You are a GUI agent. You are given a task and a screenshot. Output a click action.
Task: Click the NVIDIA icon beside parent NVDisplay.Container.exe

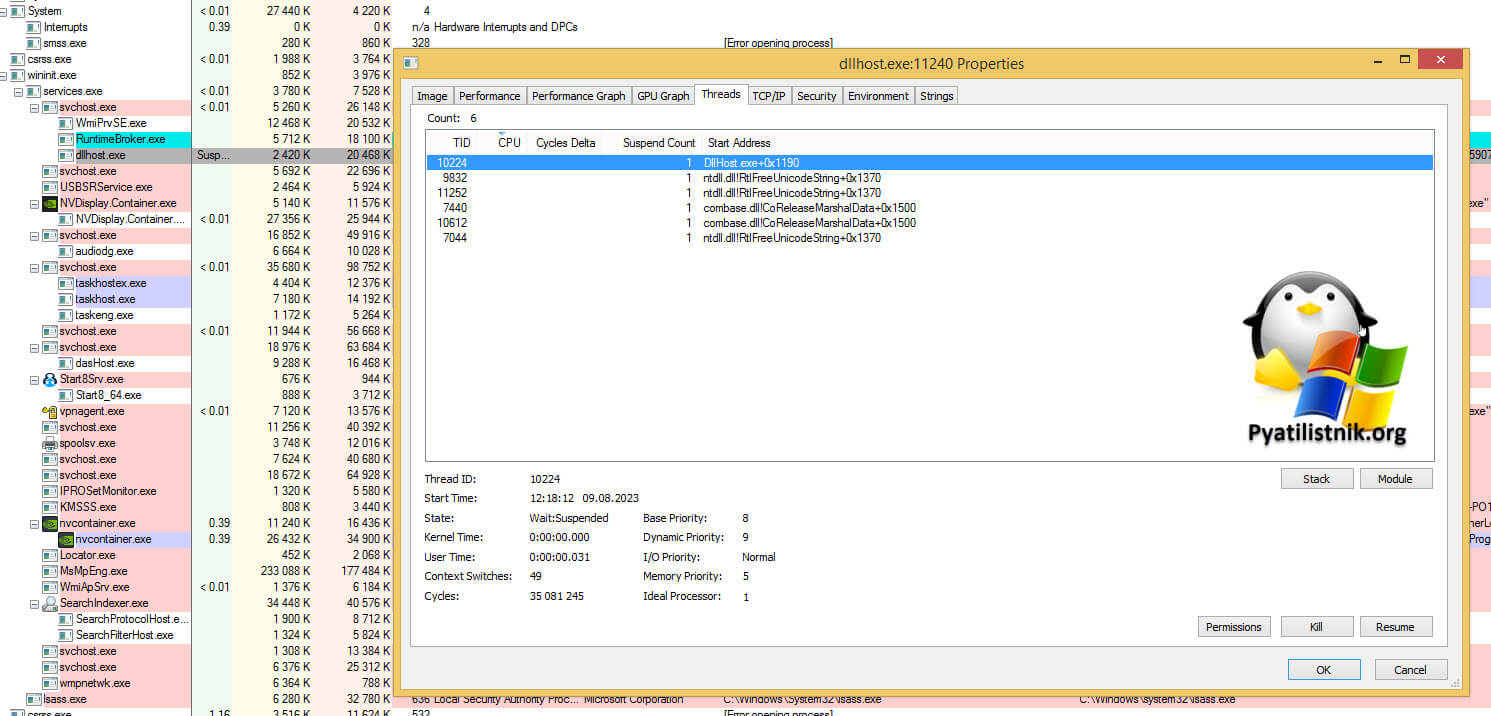50,203
